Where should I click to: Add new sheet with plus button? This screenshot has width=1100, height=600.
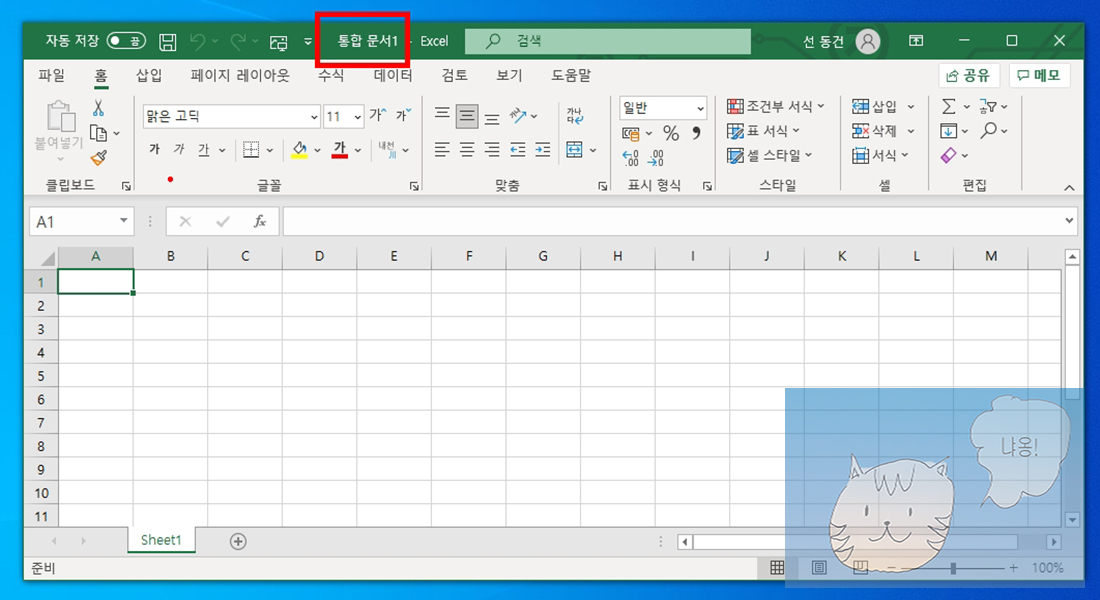point(238,541)
